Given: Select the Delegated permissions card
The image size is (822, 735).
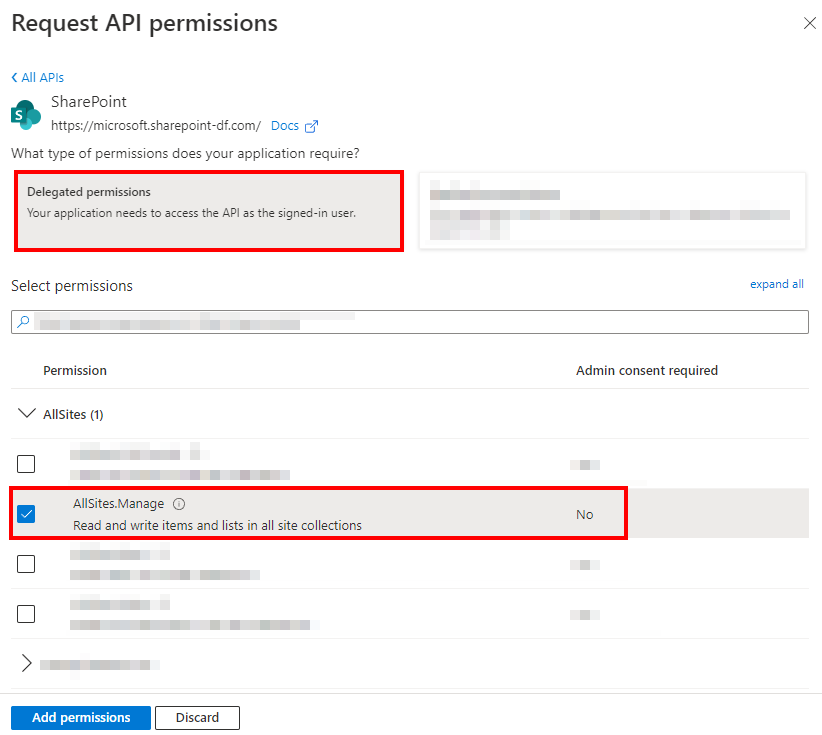Looking at the screenshot, I should point(209,211).
